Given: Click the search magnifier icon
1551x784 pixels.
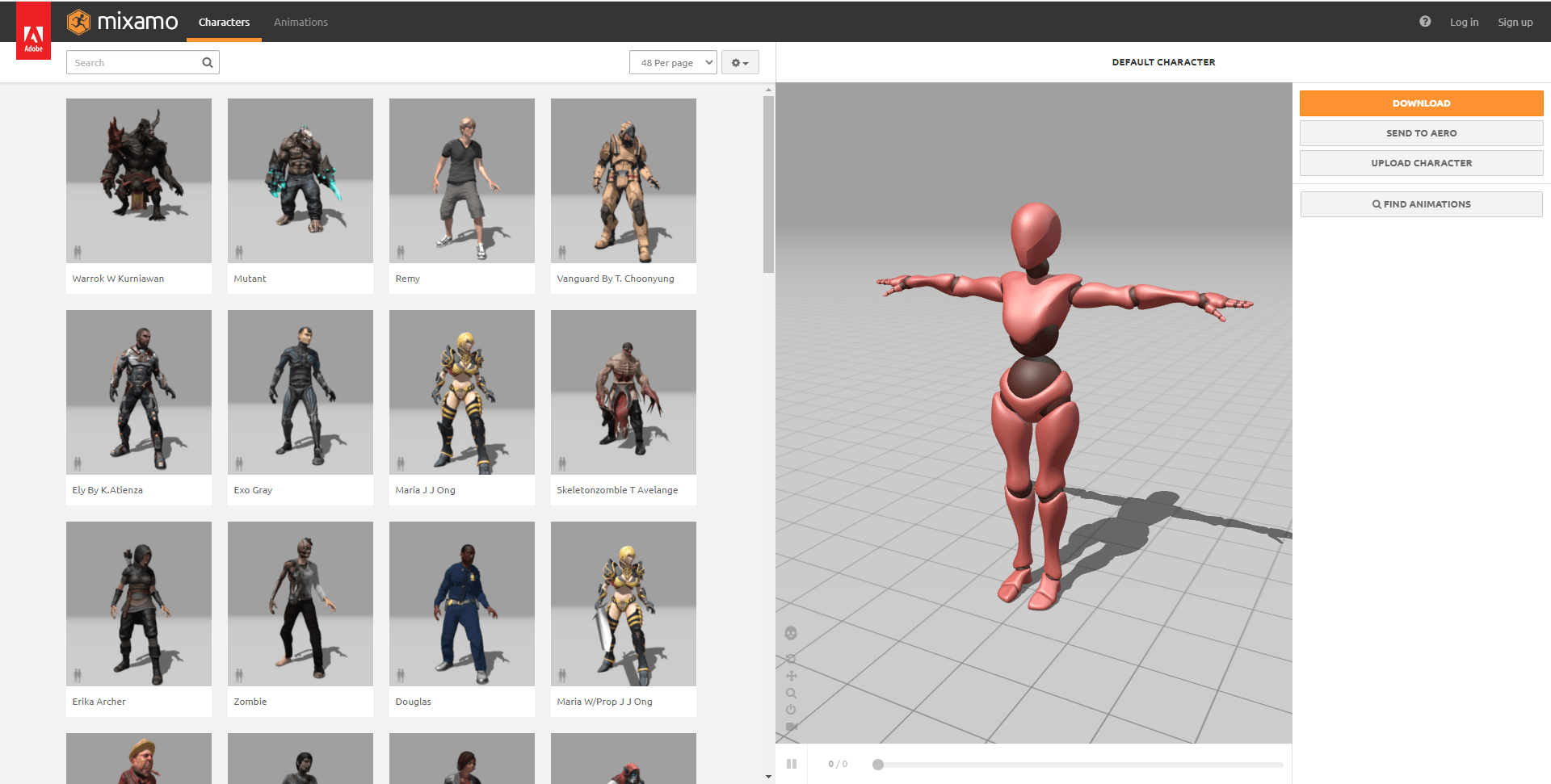Looking at the screenshot, I should 208,62.
